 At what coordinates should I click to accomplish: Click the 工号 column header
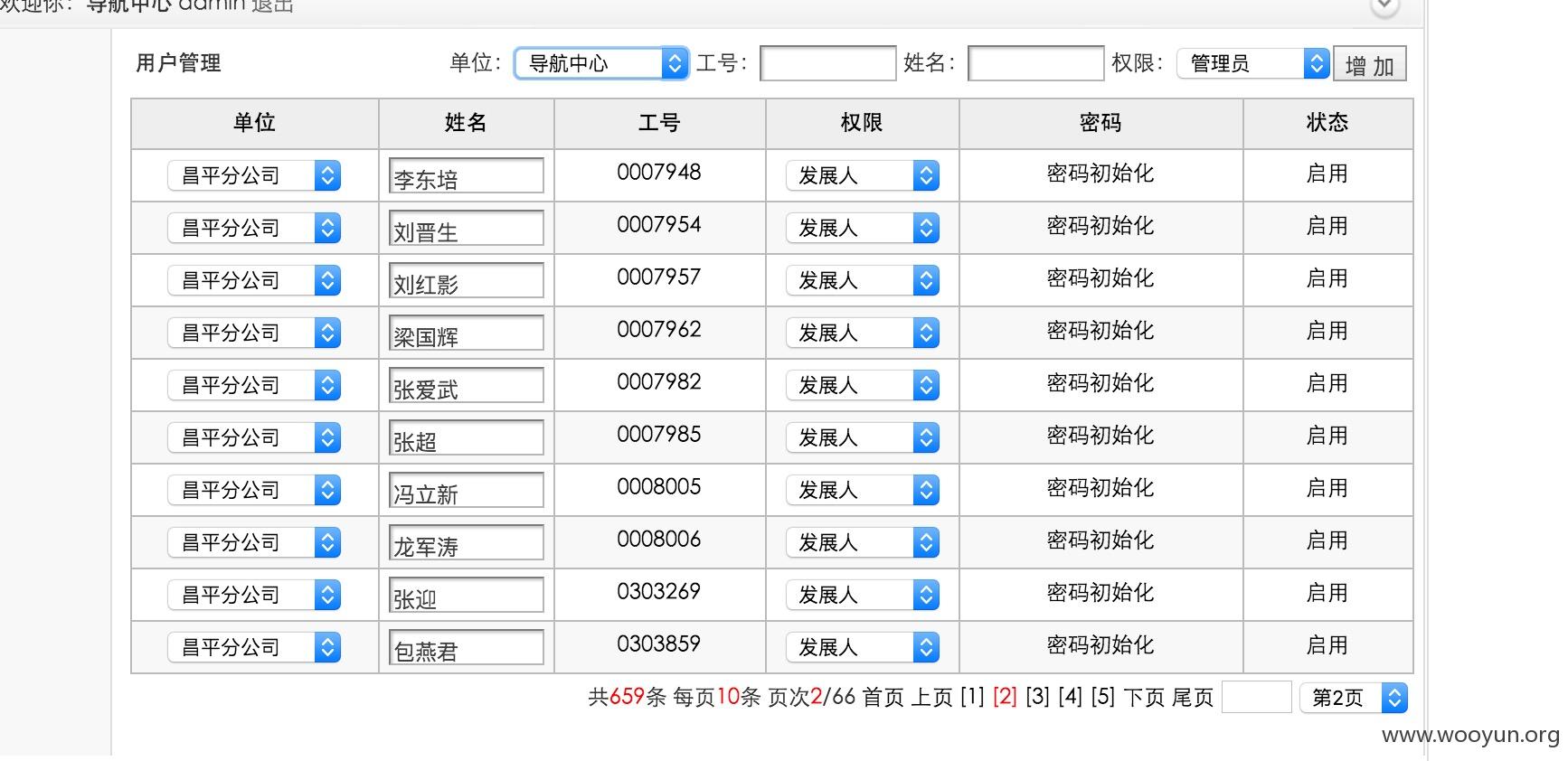(659, 123)
